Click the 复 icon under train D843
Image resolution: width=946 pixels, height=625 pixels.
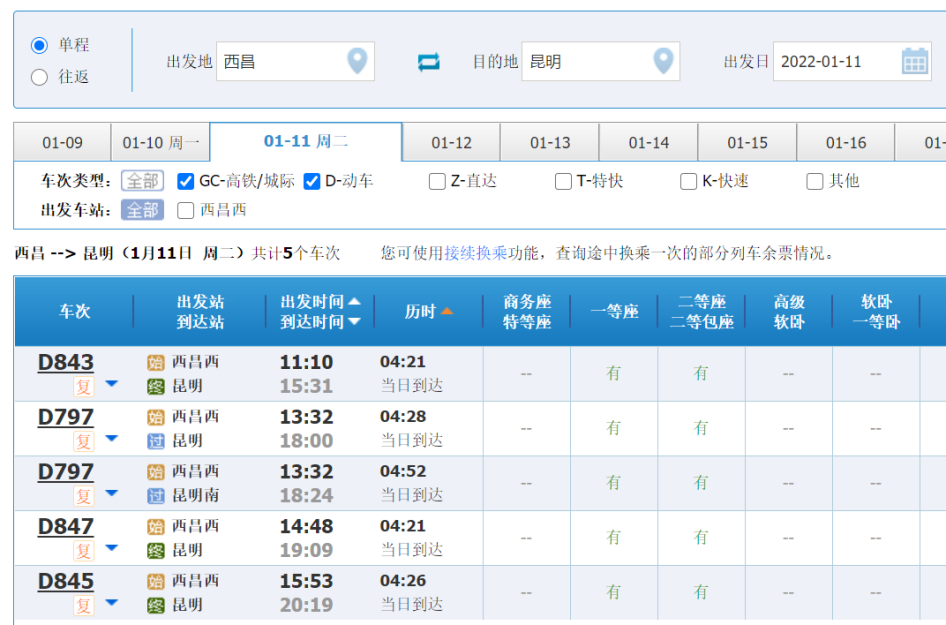(x=84, y=386)
